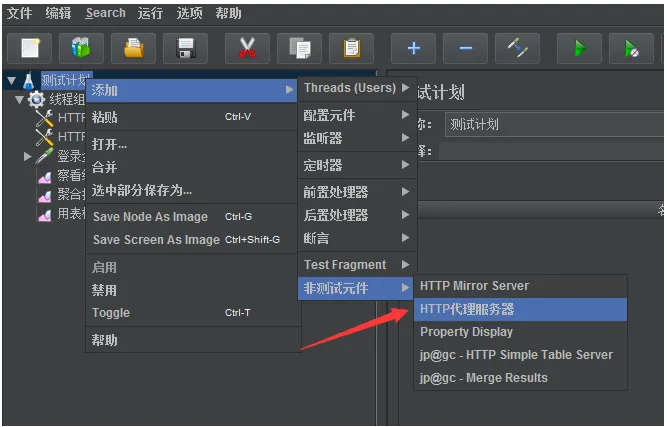Viewport: 667px width, 427px height.
Task: Click the Copy toolbar icon
Action: [x=299, y=48]
